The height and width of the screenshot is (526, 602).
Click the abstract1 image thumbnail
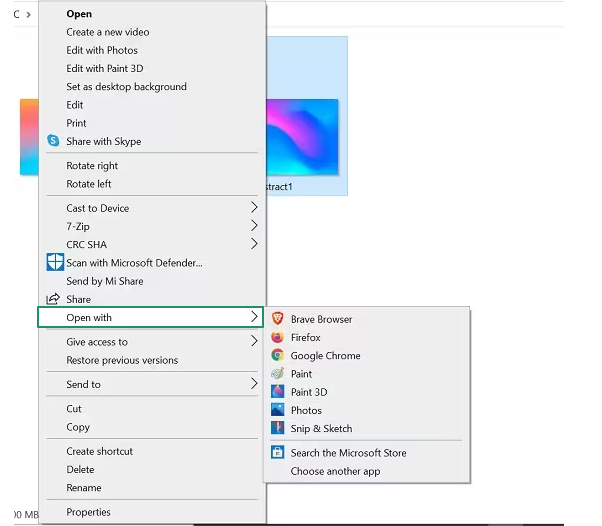pos(302,137)
